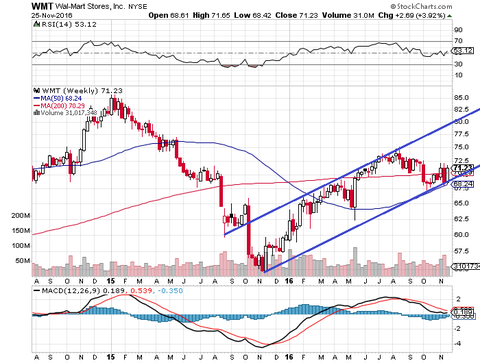
Task: Click the small icon before RSI(14) label
Action: [36, 24]
